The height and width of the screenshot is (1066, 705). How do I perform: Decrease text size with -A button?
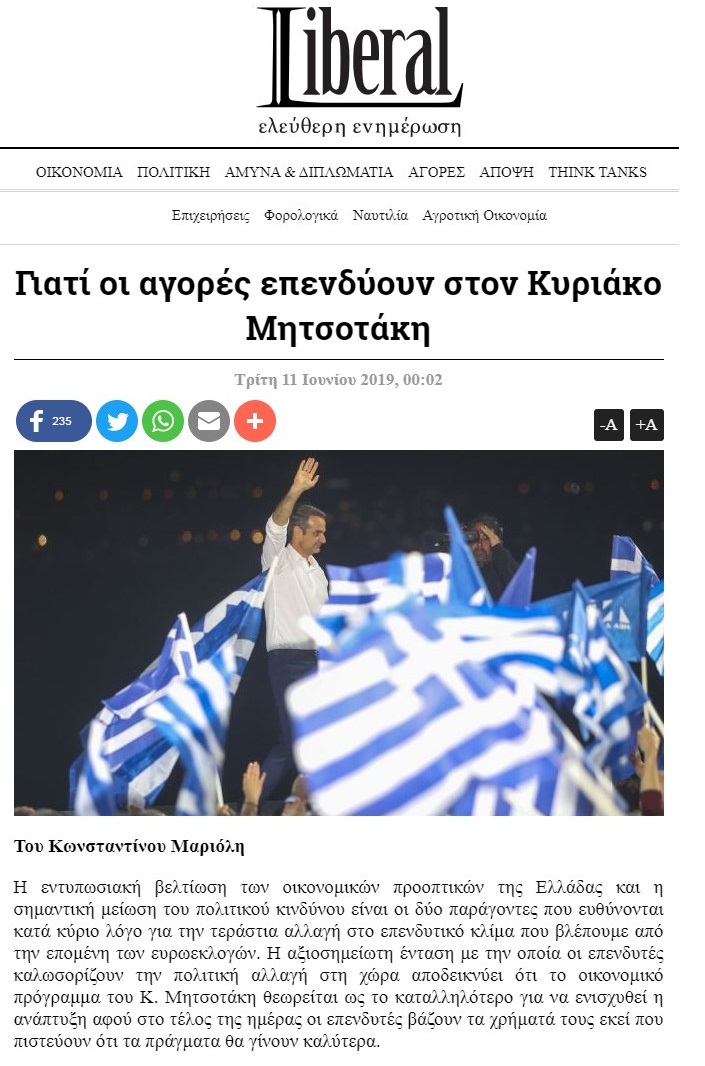(608, 425)
